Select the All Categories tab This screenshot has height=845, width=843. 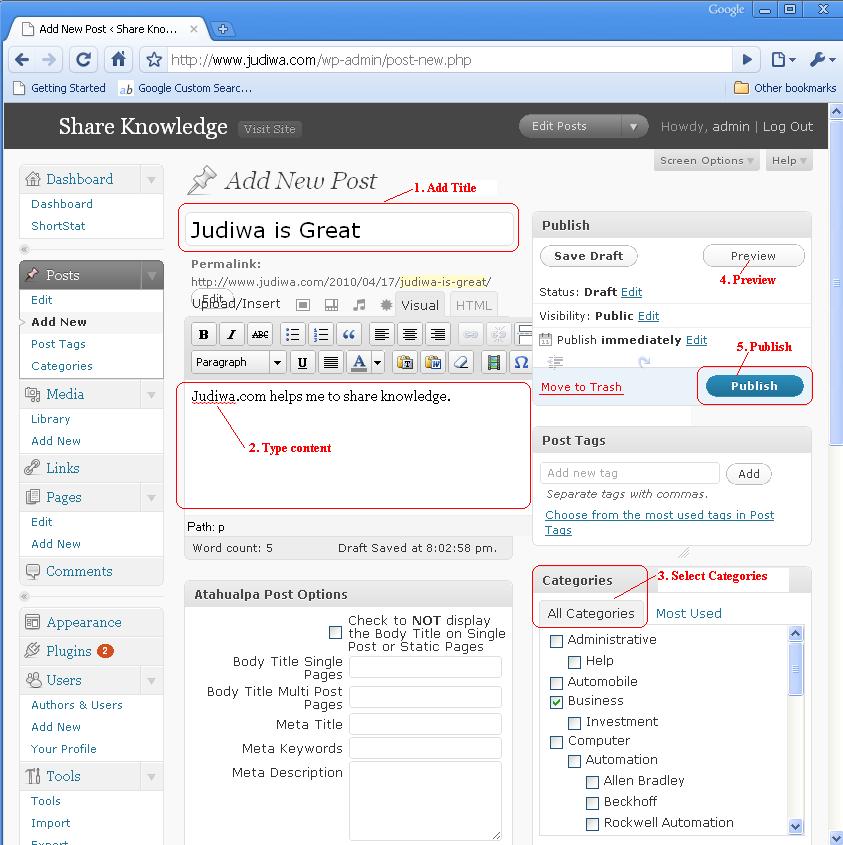pos(591,614)
